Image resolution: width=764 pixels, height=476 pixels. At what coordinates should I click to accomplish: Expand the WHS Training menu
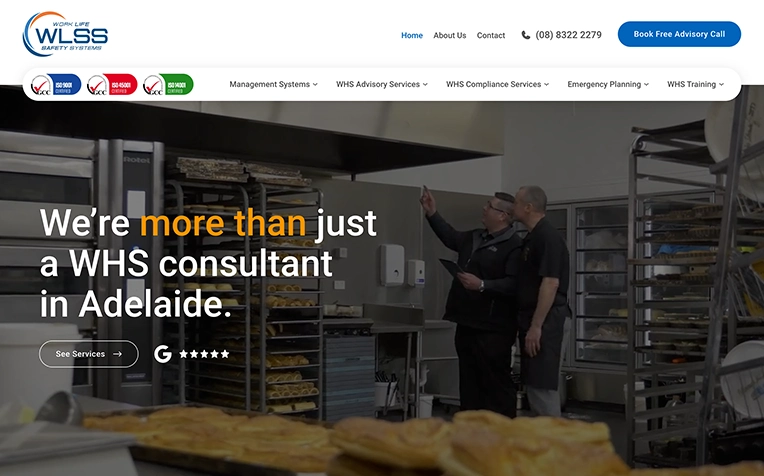(695, 84)
